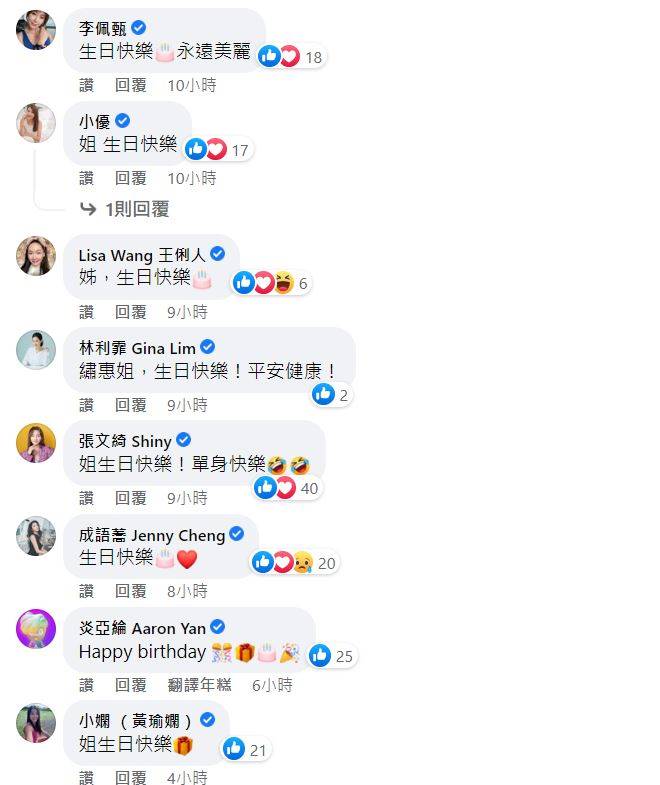Open 張文綺 Shiny's avatar

tap(36, 443)
